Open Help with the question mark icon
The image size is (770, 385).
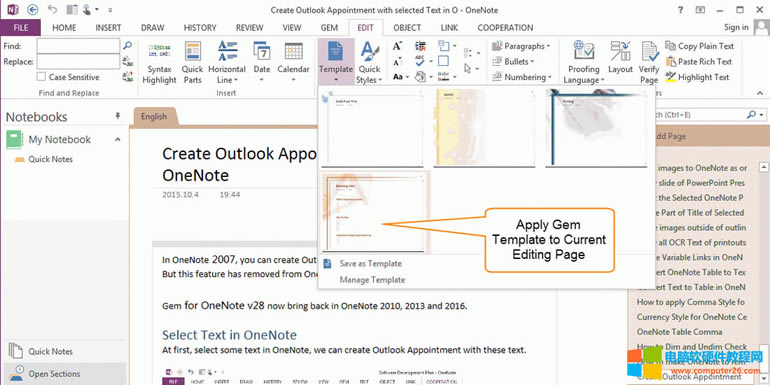tap(680, 10)
